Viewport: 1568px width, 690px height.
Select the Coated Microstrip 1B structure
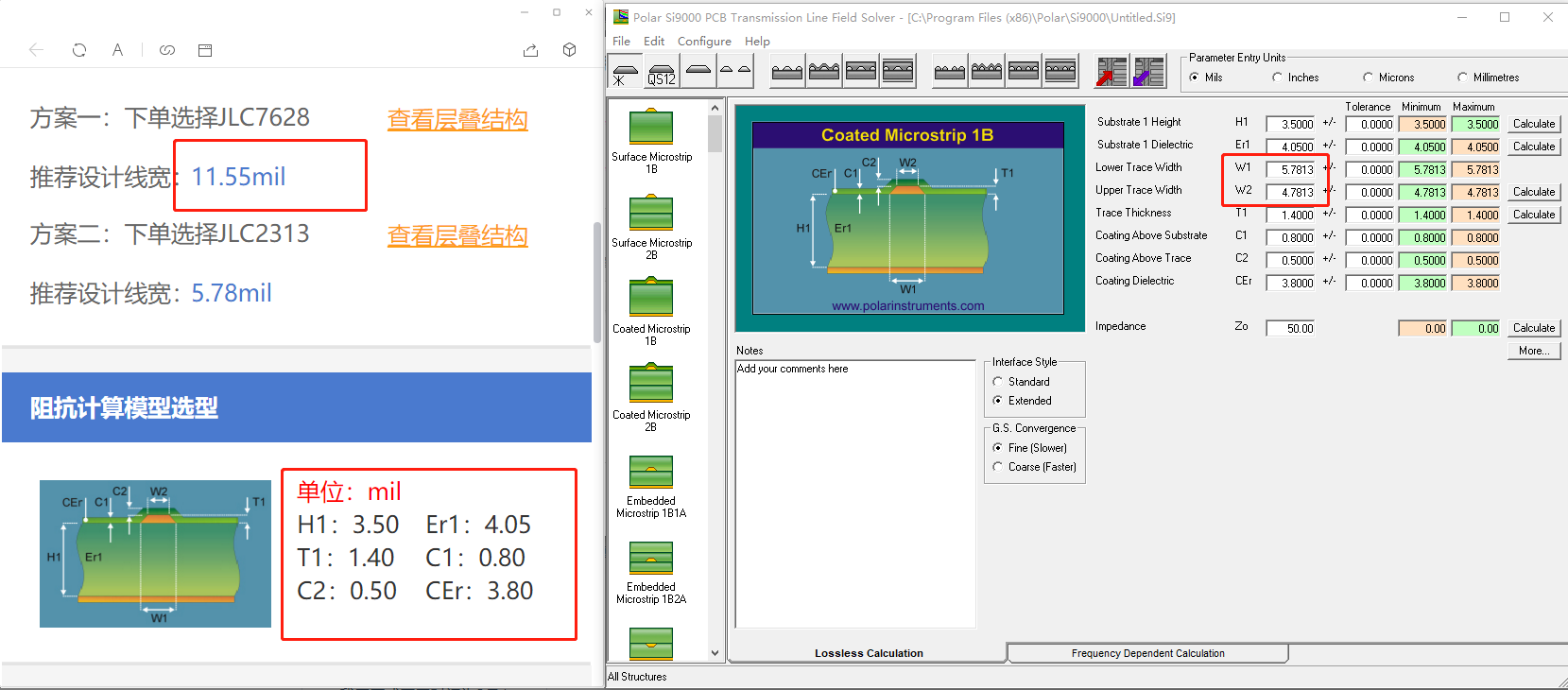pos(651,312)
